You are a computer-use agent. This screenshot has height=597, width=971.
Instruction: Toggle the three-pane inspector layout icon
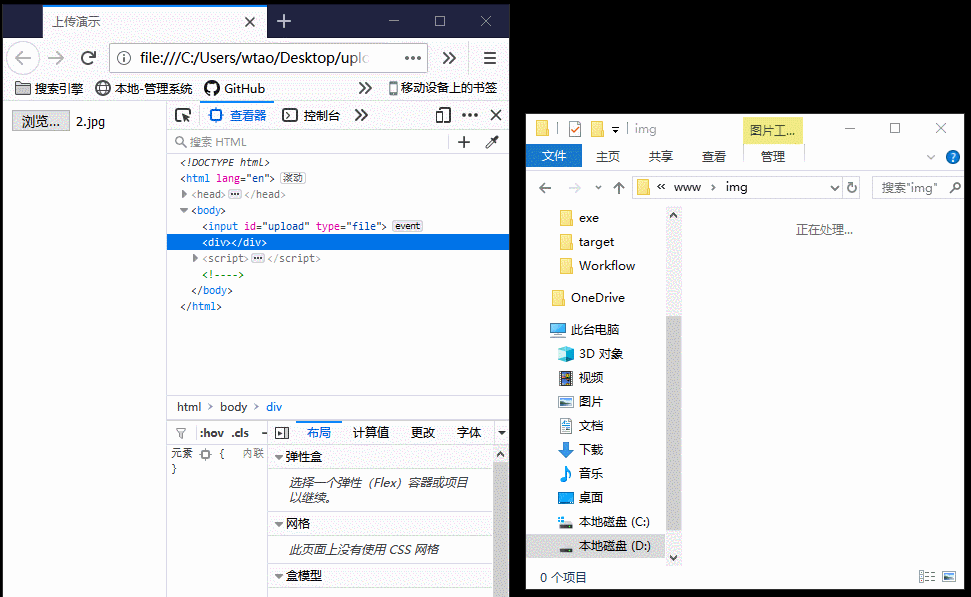(x=282, y=433)
